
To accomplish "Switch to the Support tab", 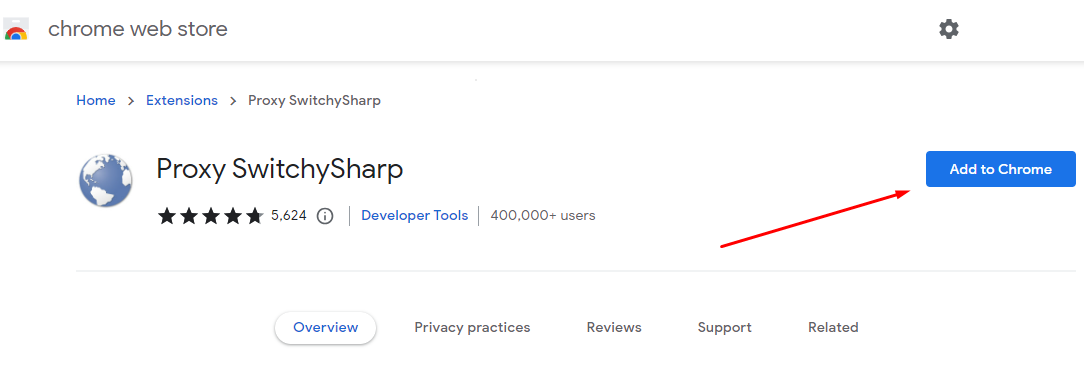I will point(725,327).
